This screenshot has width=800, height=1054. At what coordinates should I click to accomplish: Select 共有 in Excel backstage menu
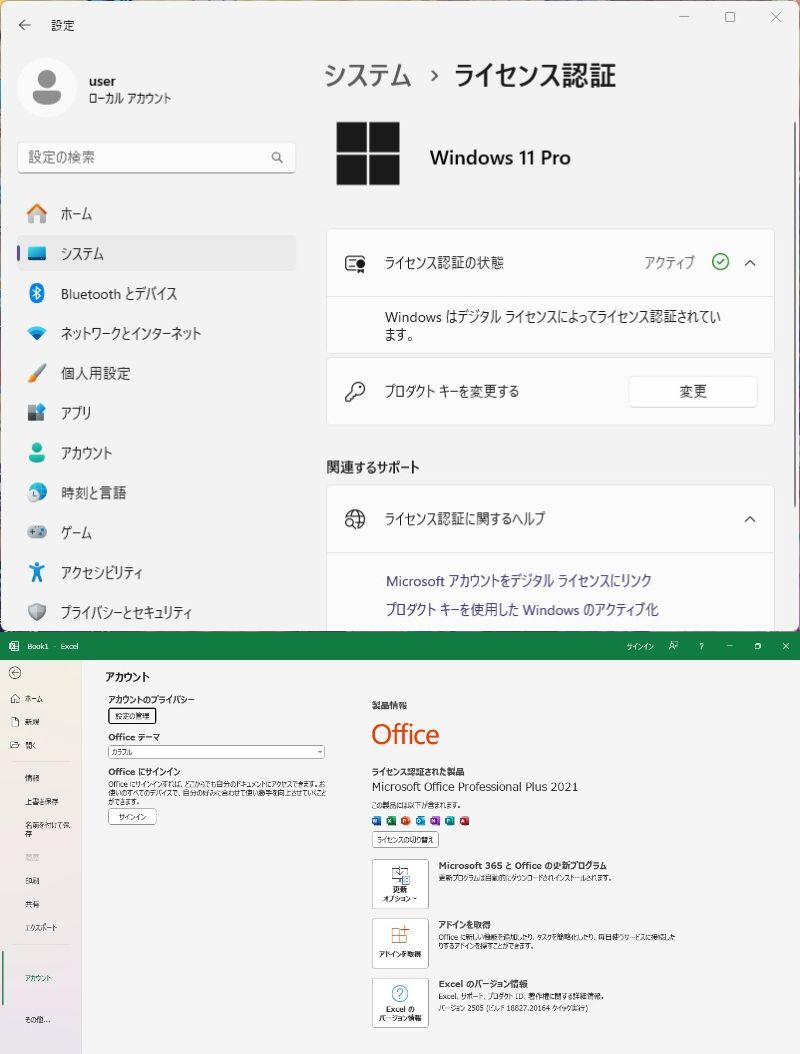[x=32, y=904]
